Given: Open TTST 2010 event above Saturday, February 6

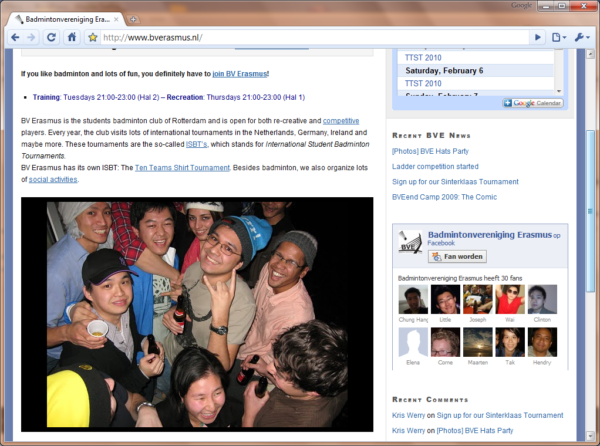Looking at the screenshot, I should tap(423, 58).
